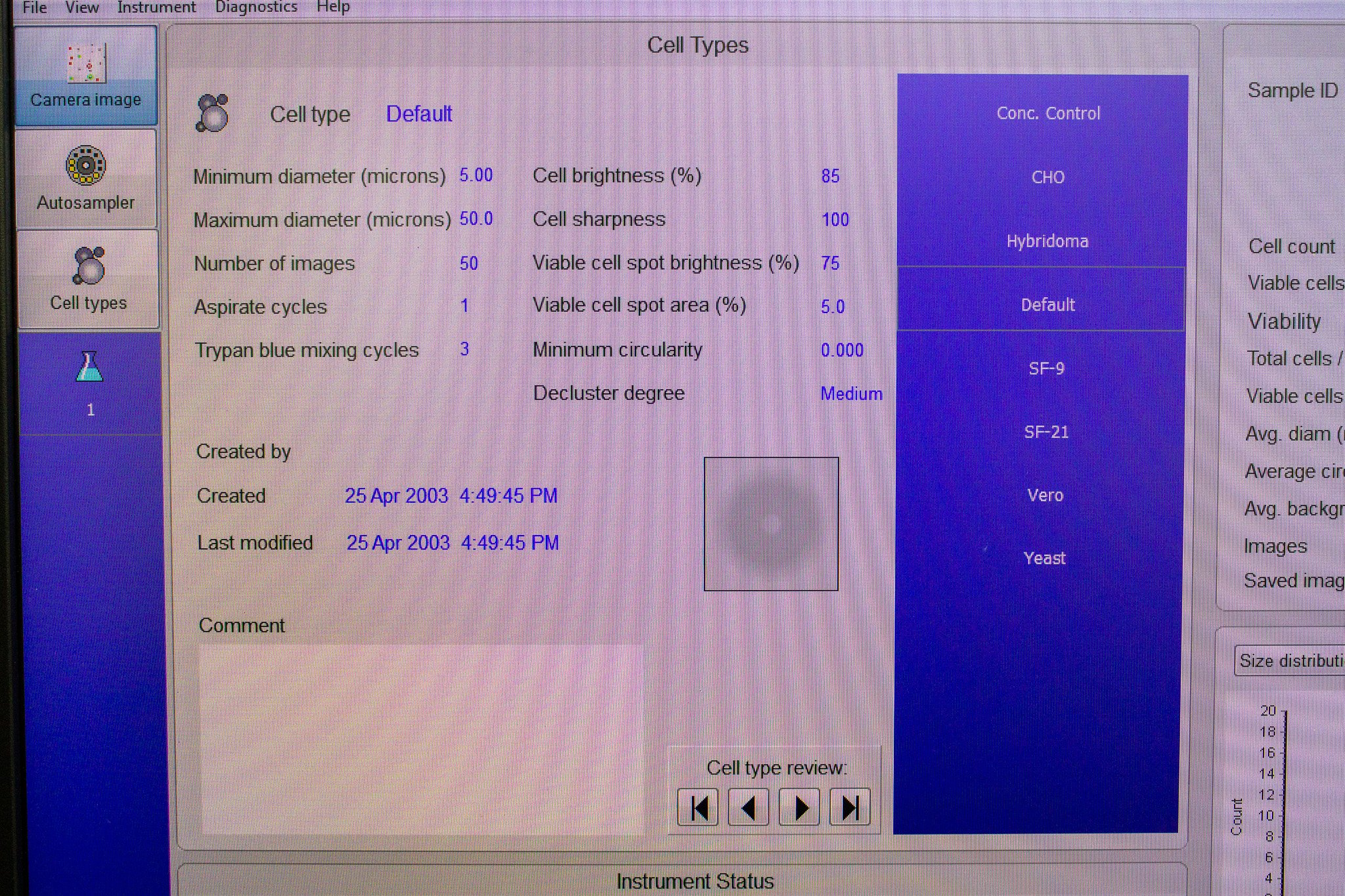Viewport: 1345px width, 896px height.
Task: Click the Images label in results panel
Action: pyautogui.click(x=1275, y=546)
